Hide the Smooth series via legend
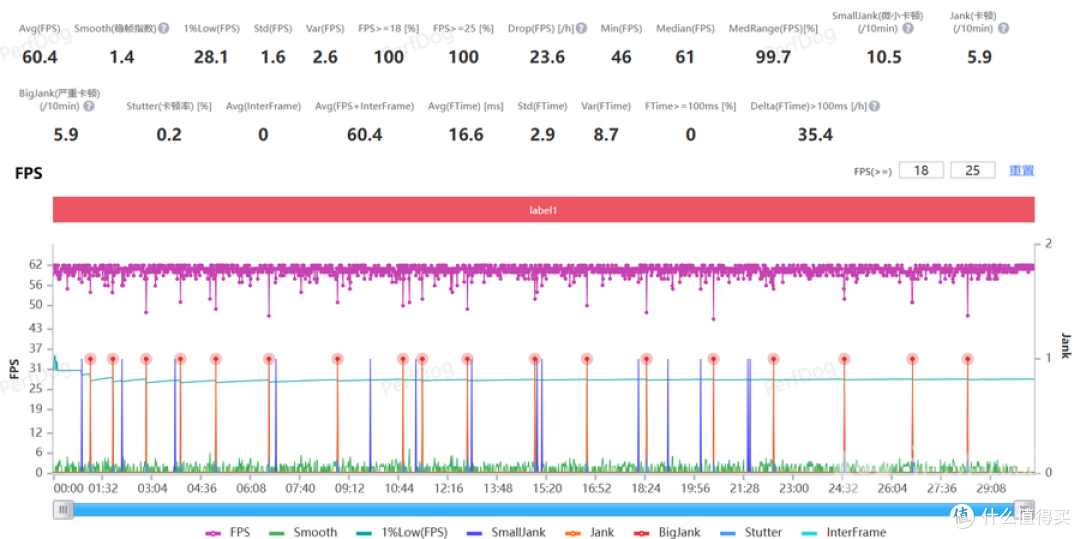 click(x=303, y=532)
